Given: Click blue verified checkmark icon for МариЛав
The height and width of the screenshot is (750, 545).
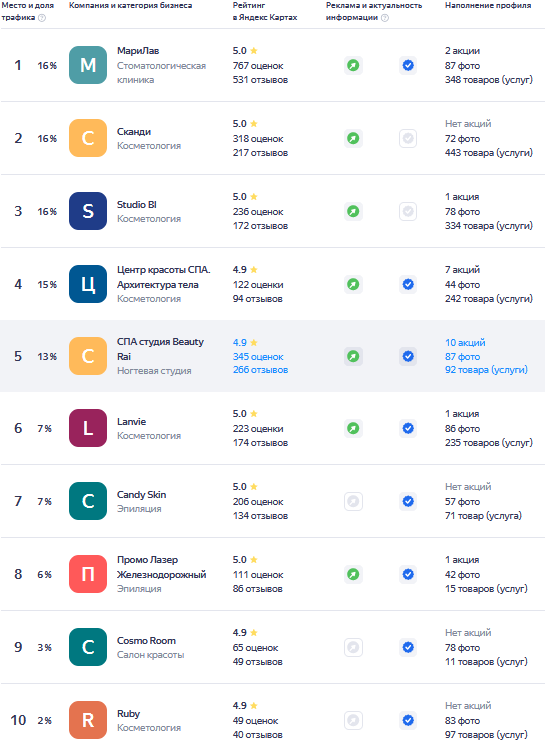Looking at the screenshot, I should [408, 65].
